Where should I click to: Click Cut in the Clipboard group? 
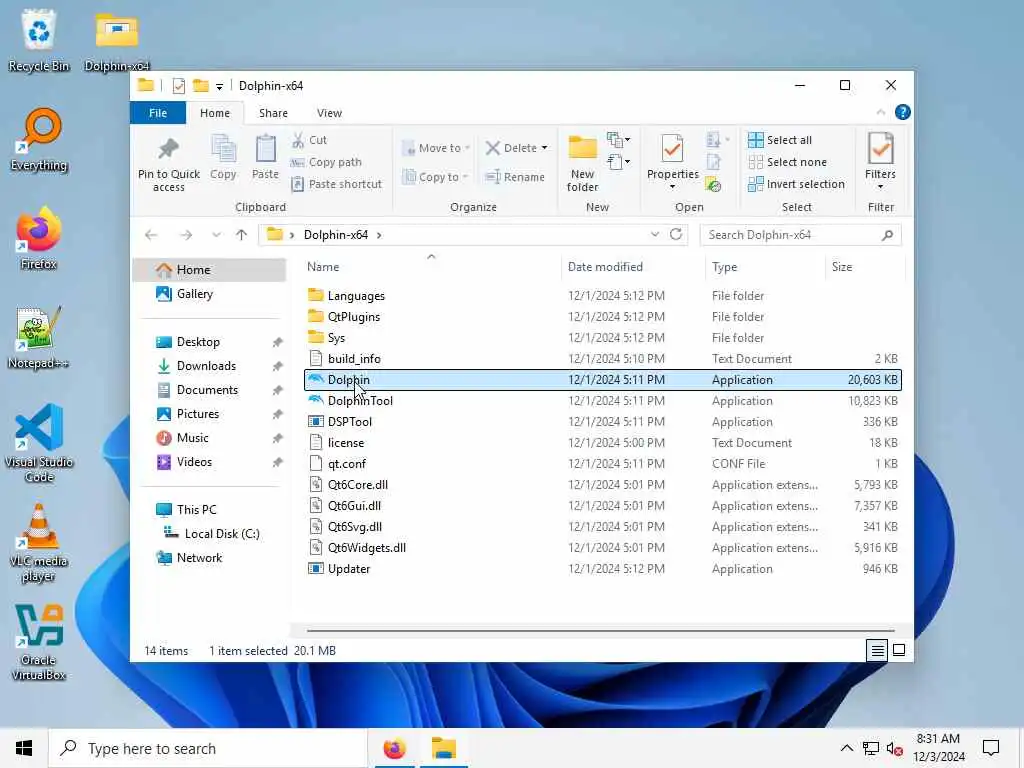[x=310, y=140]
